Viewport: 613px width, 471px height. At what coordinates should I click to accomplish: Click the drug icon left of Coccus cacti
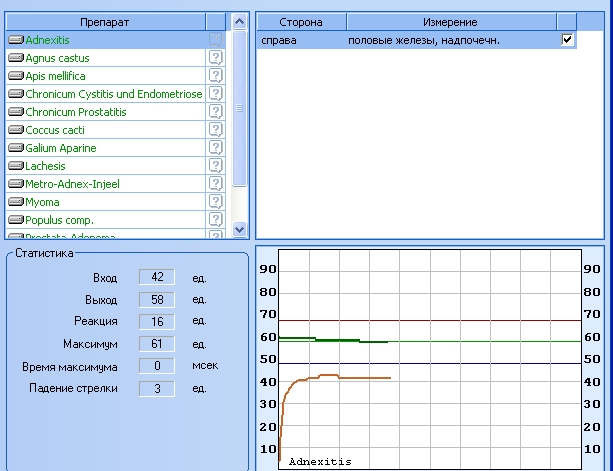tap(15, 130)
